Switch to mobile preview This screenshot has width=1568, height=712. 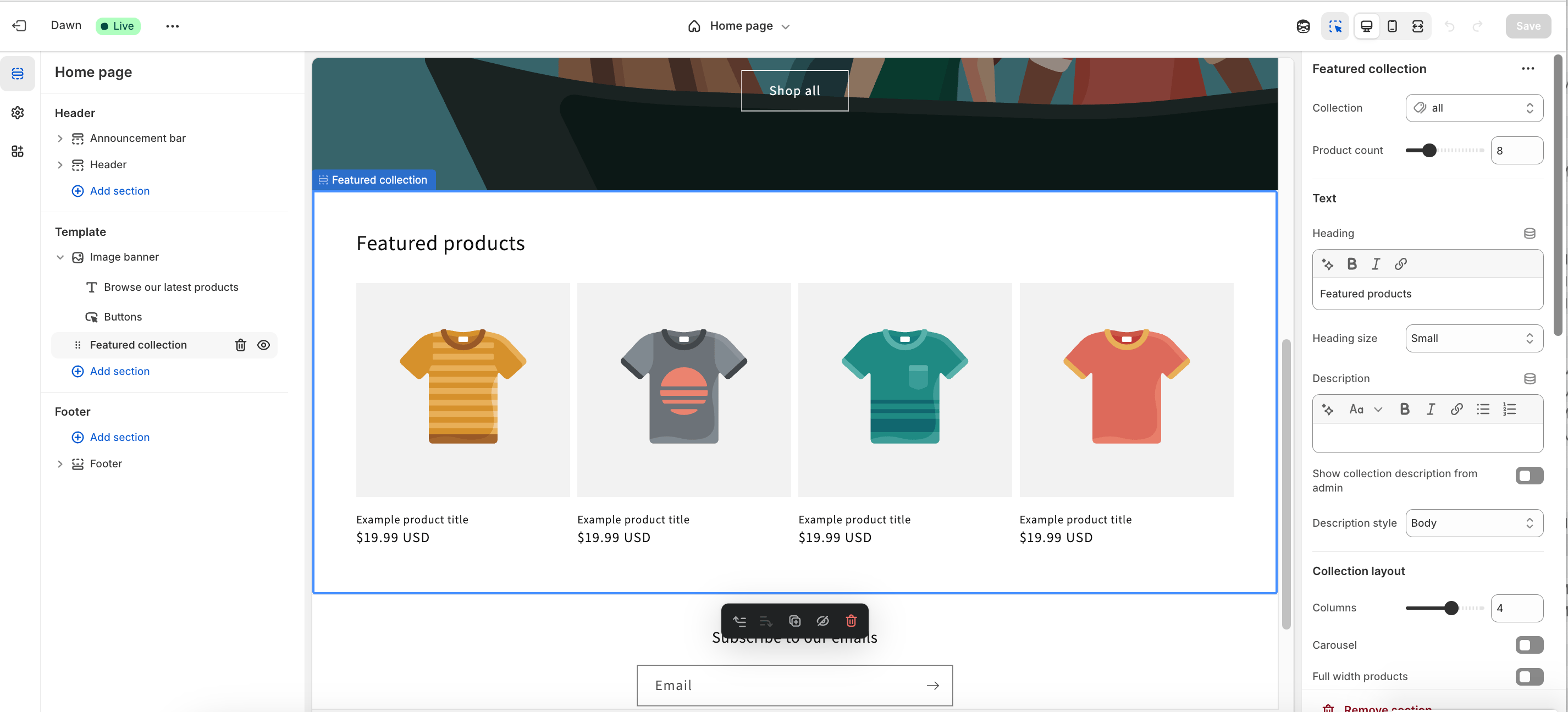(x=1392, y=25)
